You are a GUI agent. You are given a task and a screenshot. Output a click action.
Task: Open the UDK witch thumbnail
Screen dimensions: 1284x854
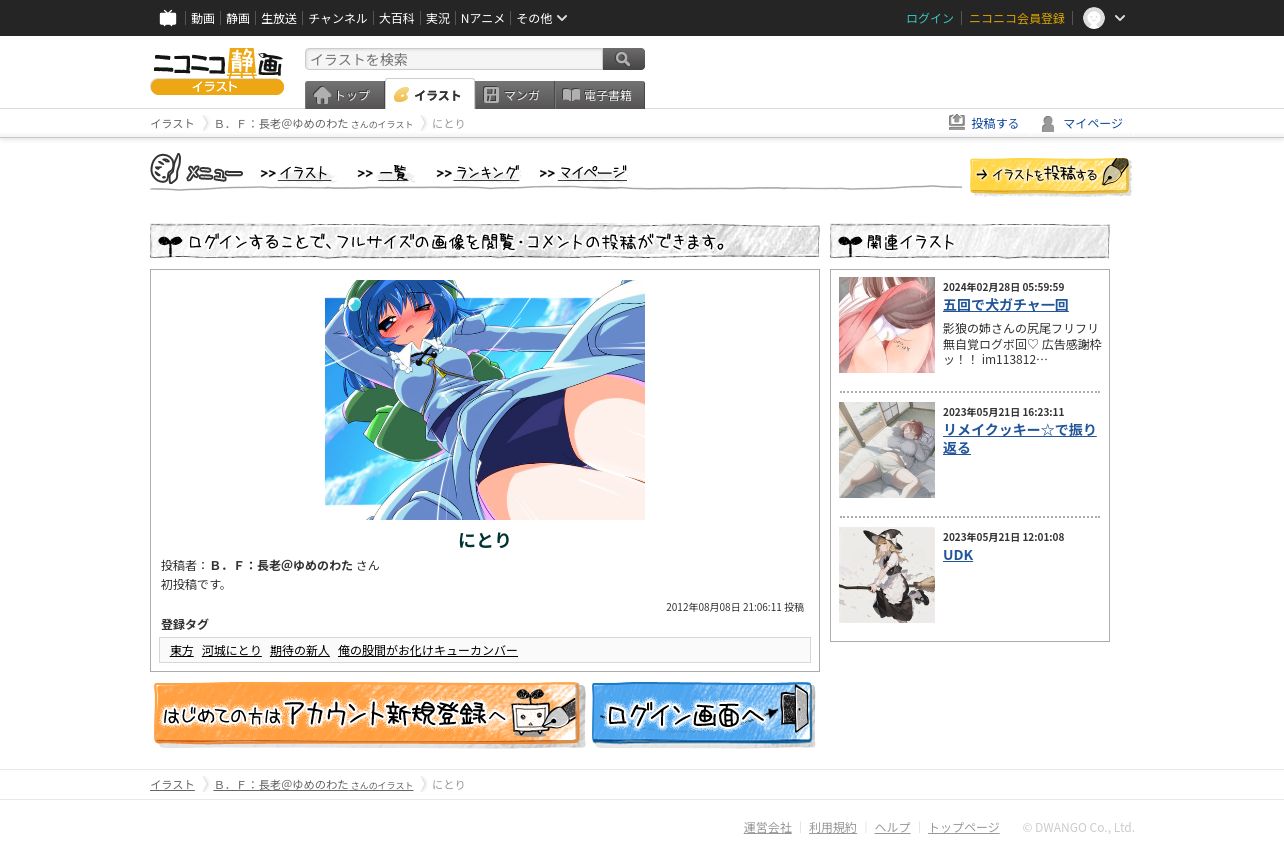tap(887, 575)
